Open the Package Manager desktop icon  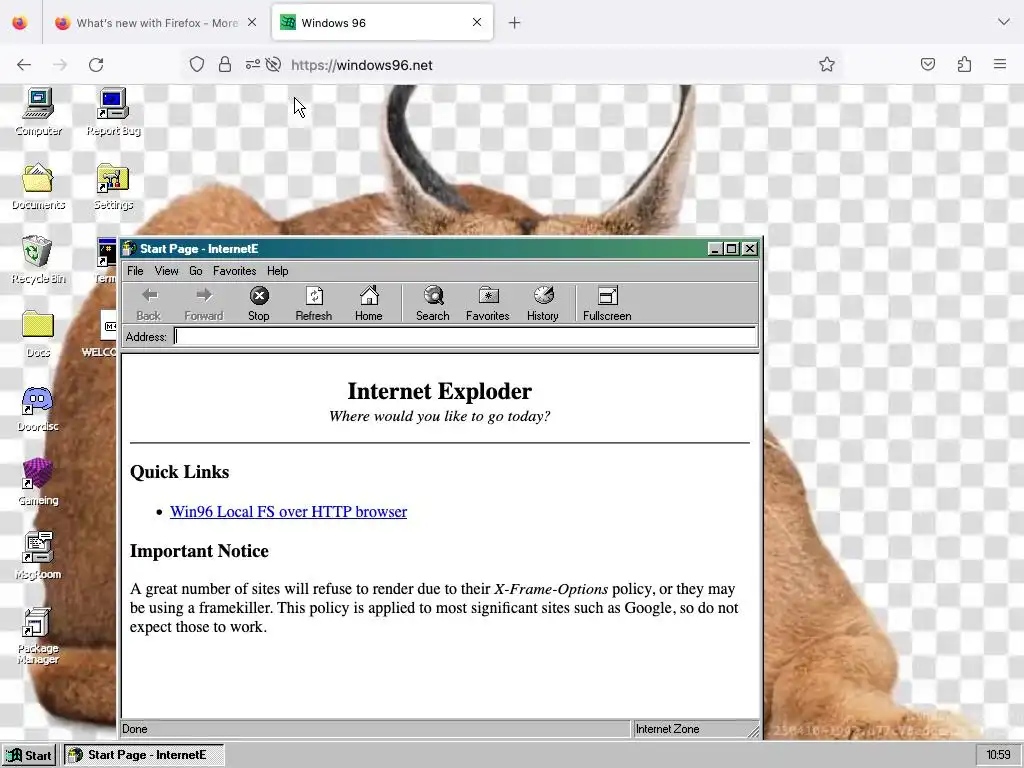click(38, 635)
